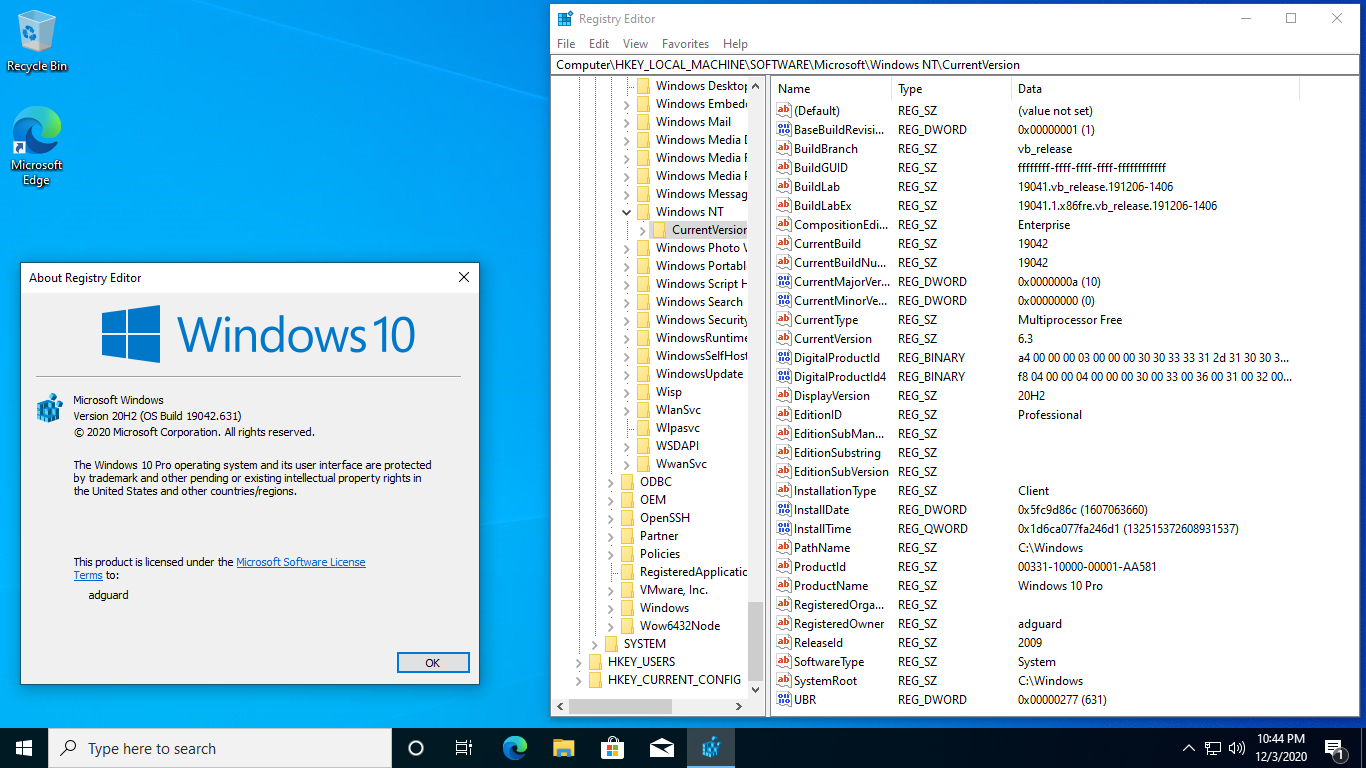Viewport: 1366px width, 768px height.
Task: Open the Mail app on taskbar
Action: (x=661, y=748)
